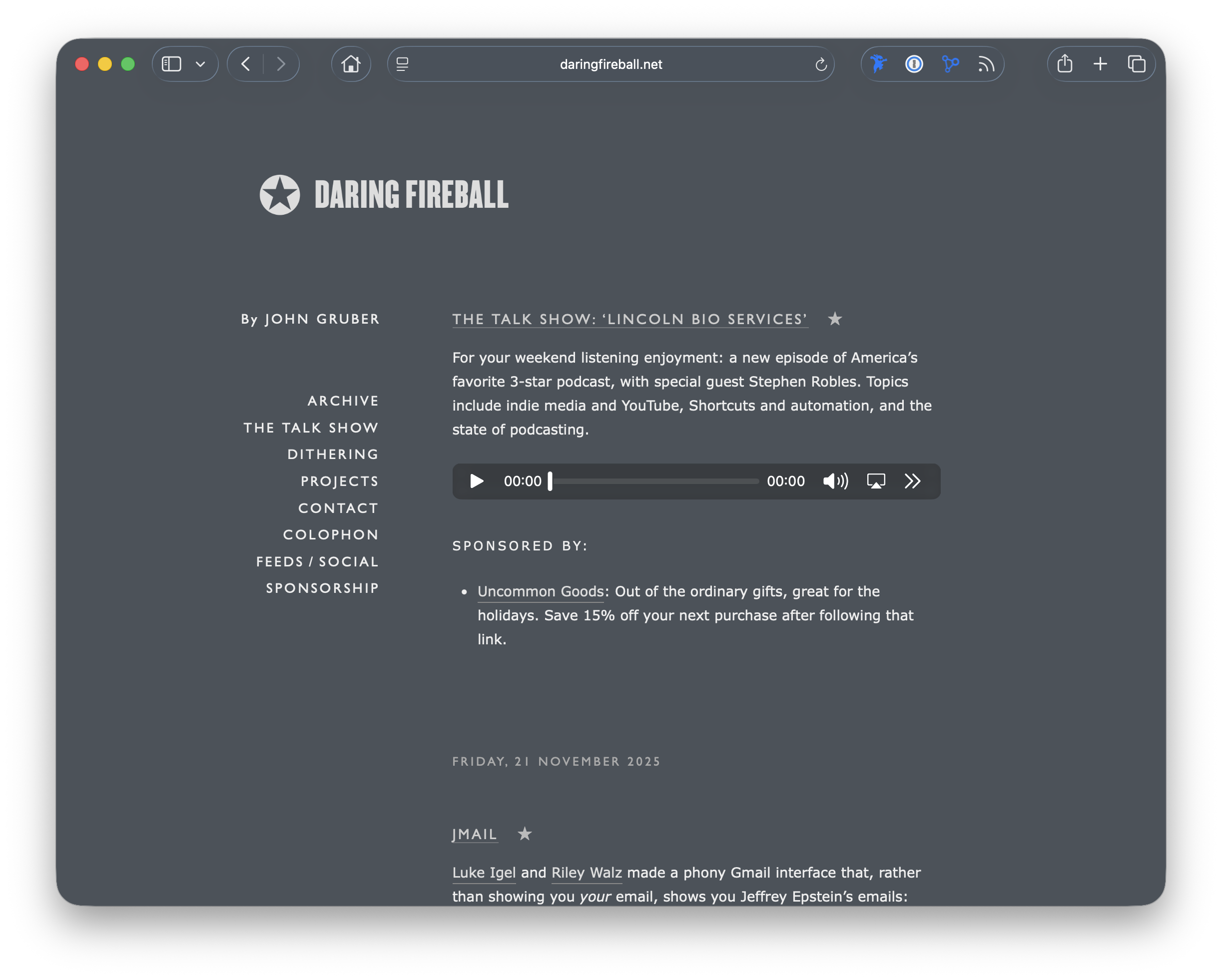Click the RSS feed icon in toolbar
The image size is (1222, 980).
[987, 64]
